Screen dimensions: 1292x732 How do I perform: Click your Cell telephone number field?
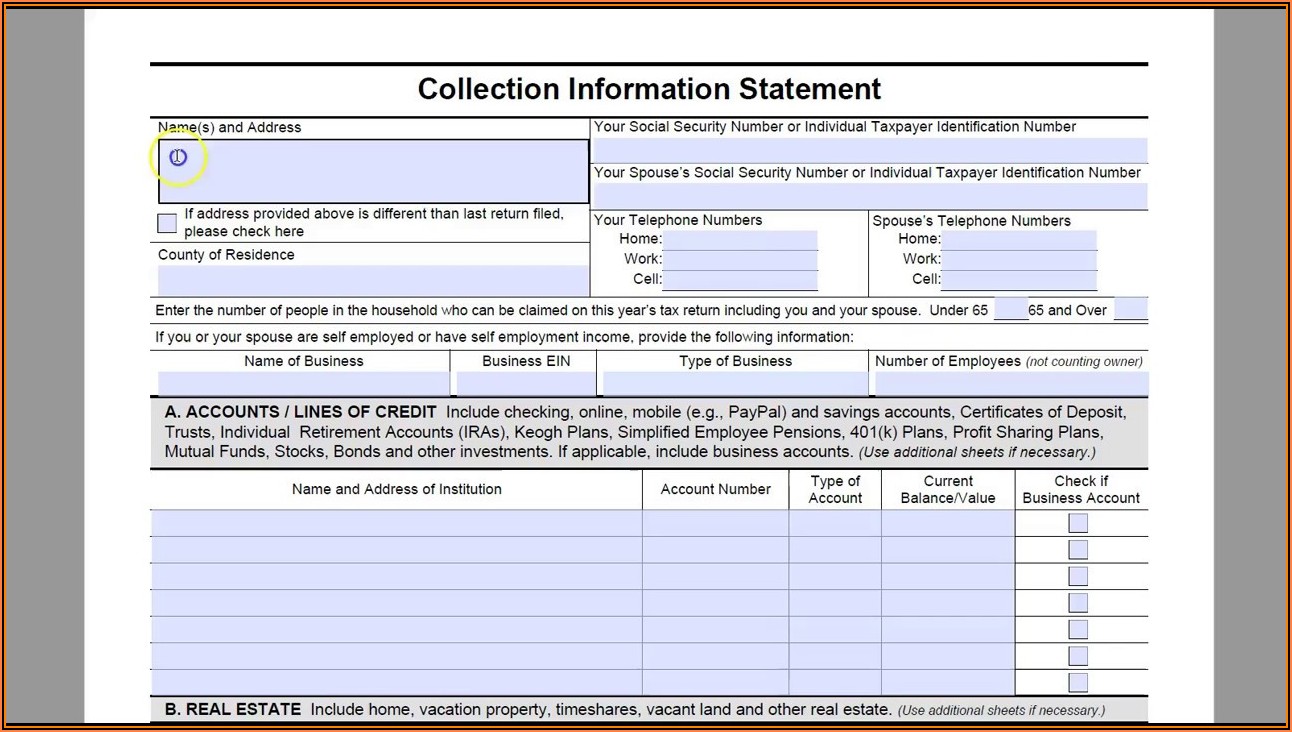[740, 280]
